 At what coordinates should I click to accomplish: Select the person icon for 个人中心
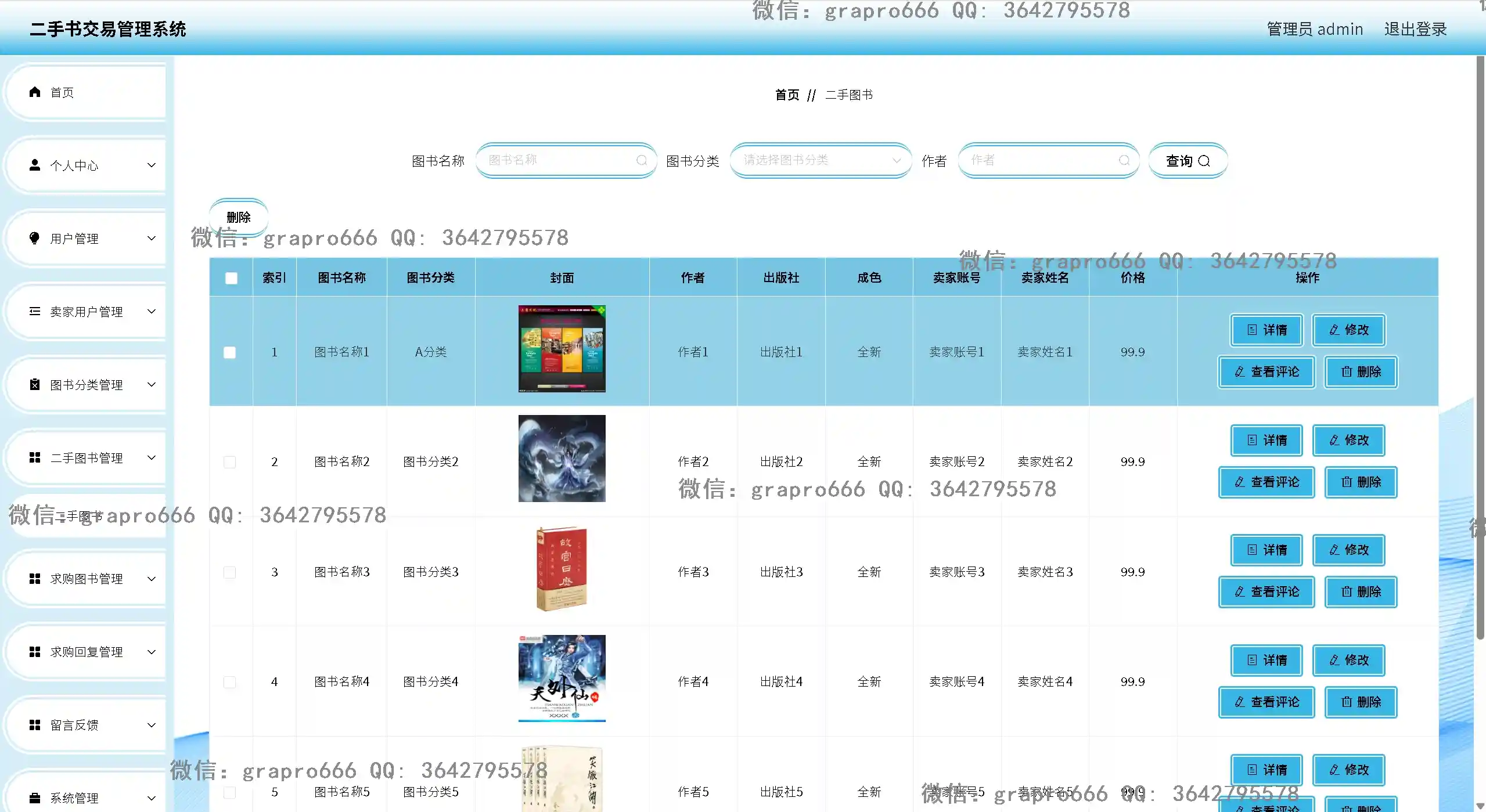click(x=34, y=165)
